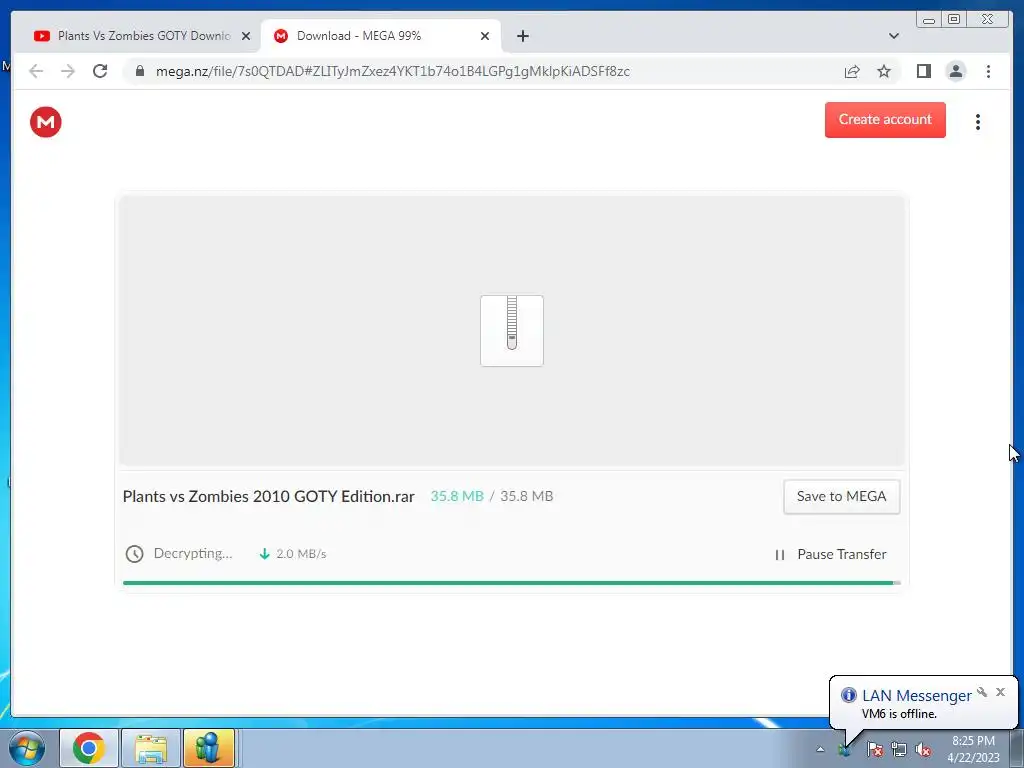Click the download speed arrow icon
This screenshot has height=768, width=1024.
[x=264, y=554]
